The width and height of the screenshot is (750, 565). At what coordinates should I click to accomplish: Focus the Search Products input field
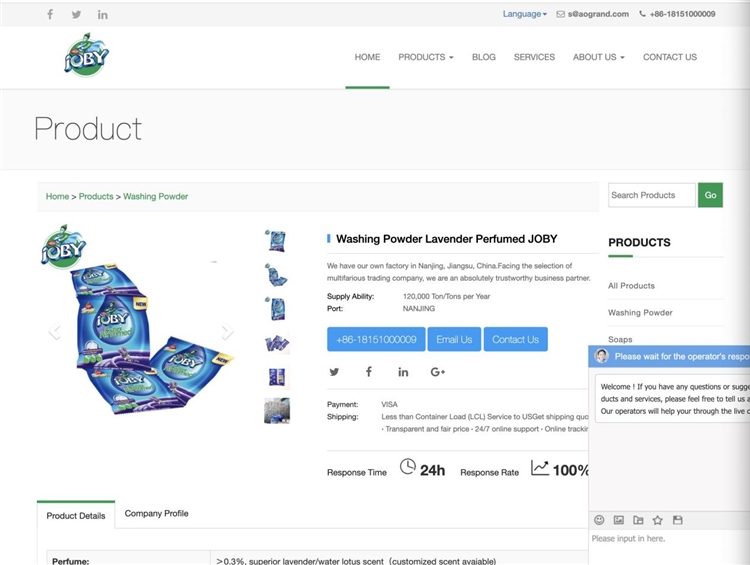click(652, 195)
